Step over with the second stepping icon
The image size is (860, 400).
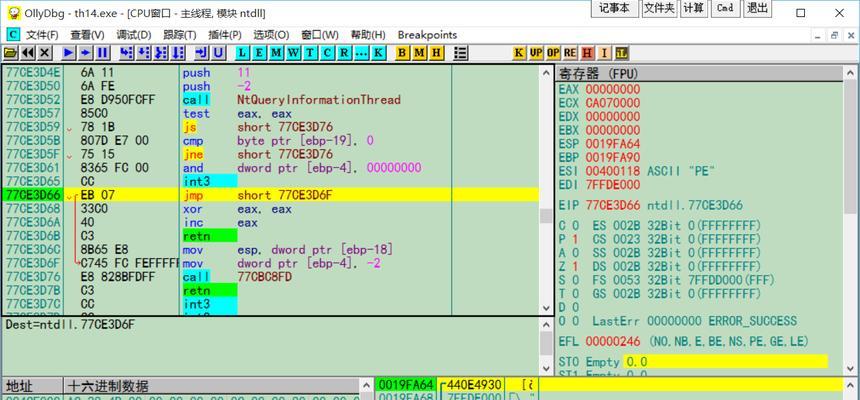(x=144, y=53)
